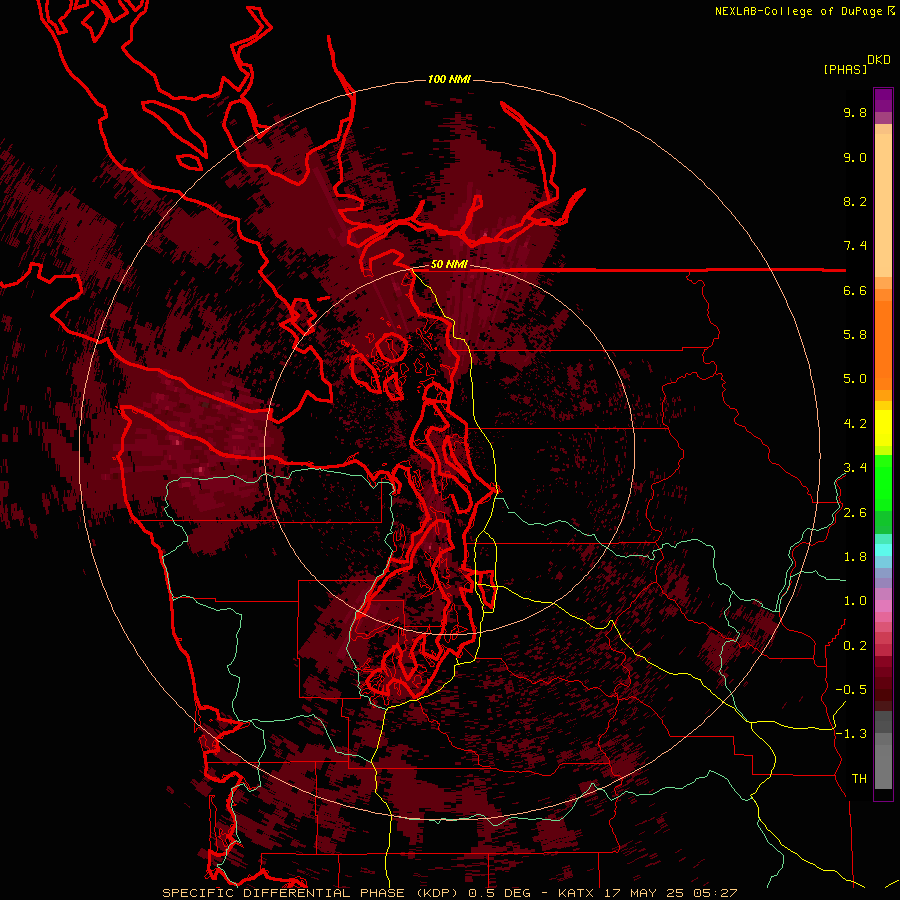Image resolution: width=900 pixels, height=900 pixels.
Task: Click the 50 NMI range ring label
Action: click(449, 265)
